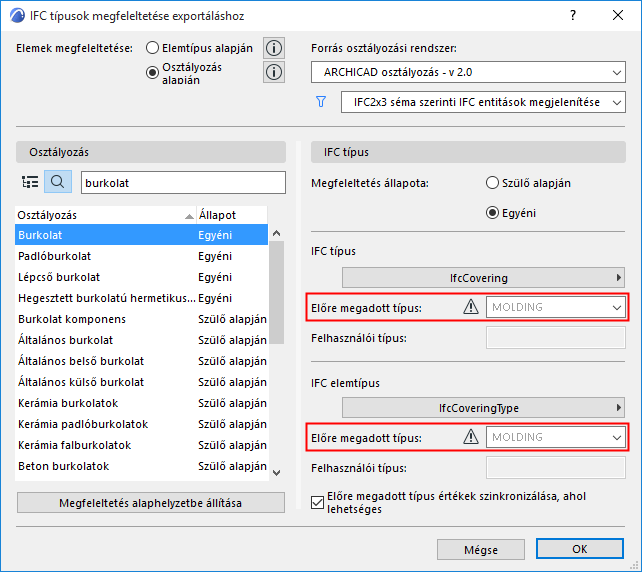Toggle the tree list view icon
642x572 pixels.
(x=30, y=182)
